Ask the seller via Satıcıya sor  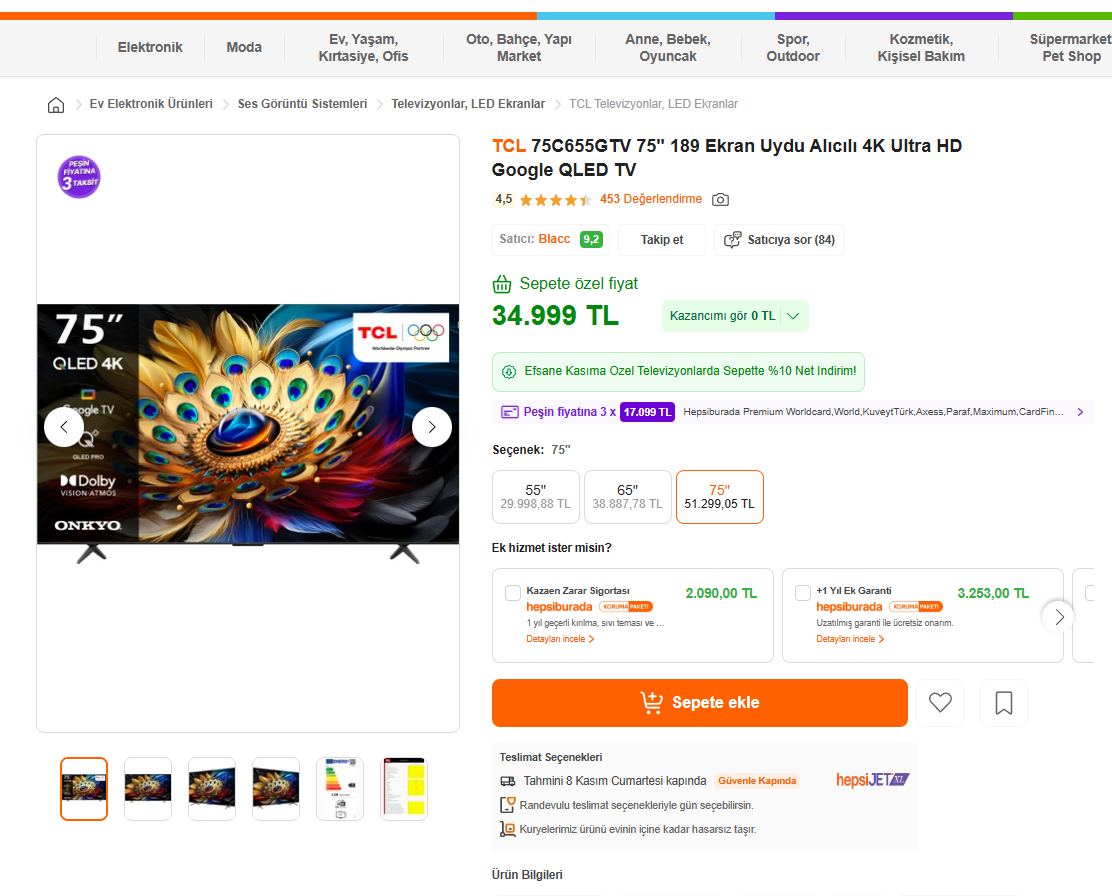tap(779, 240)
